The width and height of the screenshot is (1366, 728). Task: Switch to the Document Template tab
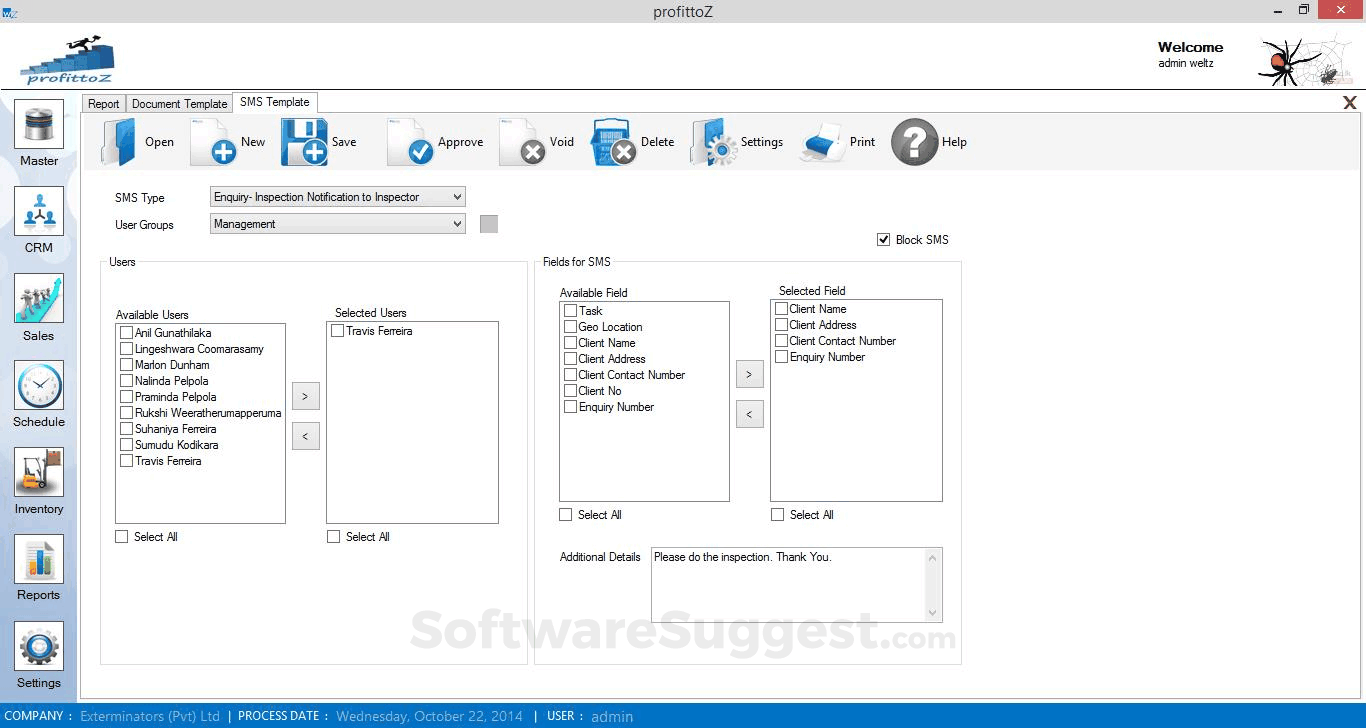(179, 102)
